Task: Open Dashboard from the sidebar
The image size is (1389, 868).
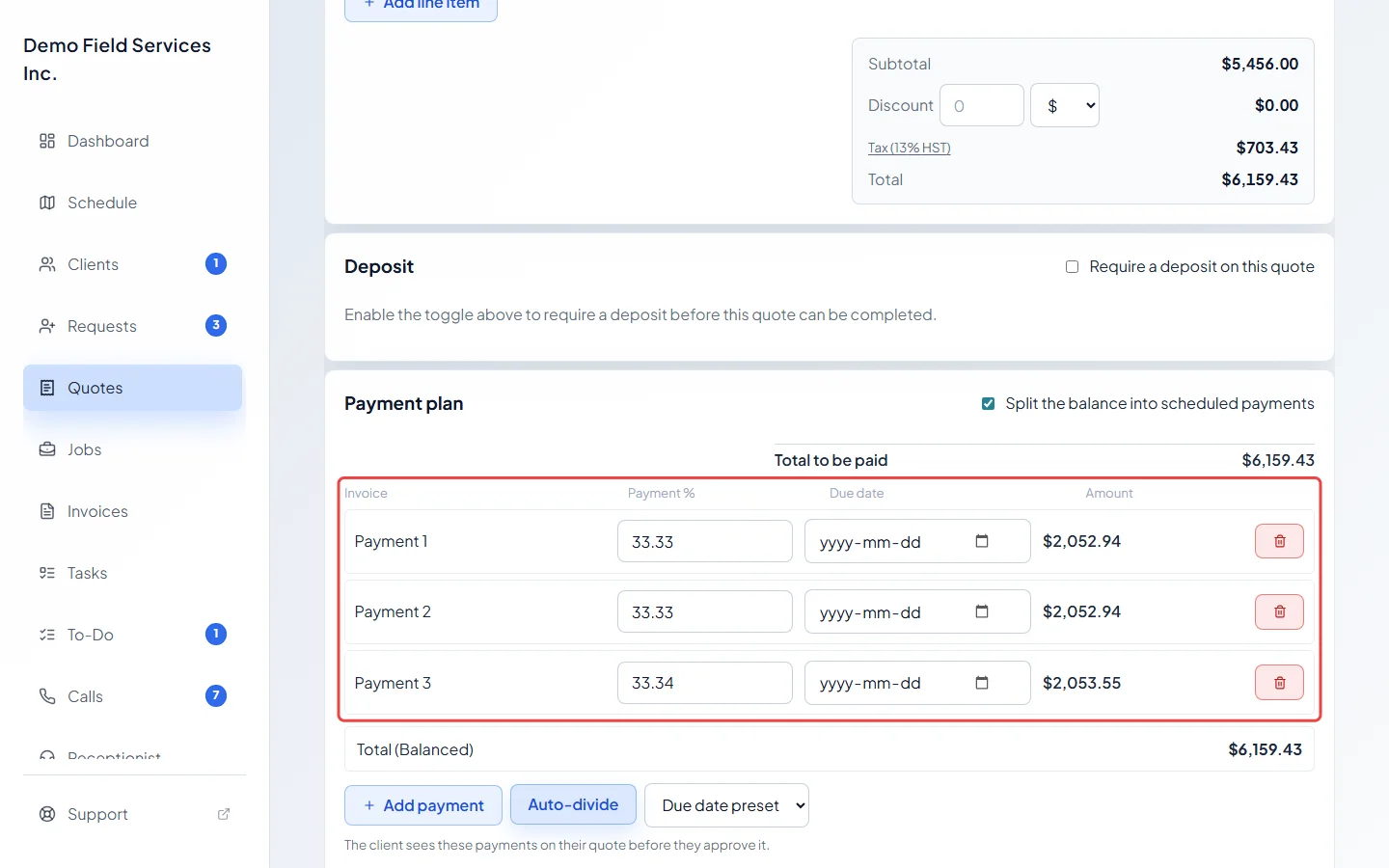Action: click(132, 141)
